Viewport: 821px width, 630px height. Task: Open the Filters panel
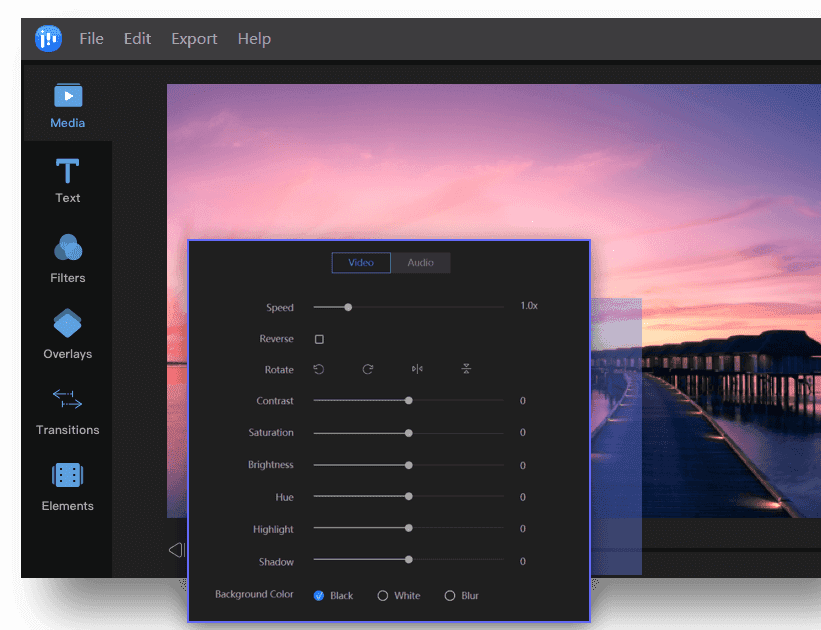pyautogui.click(x=67, y=258)
